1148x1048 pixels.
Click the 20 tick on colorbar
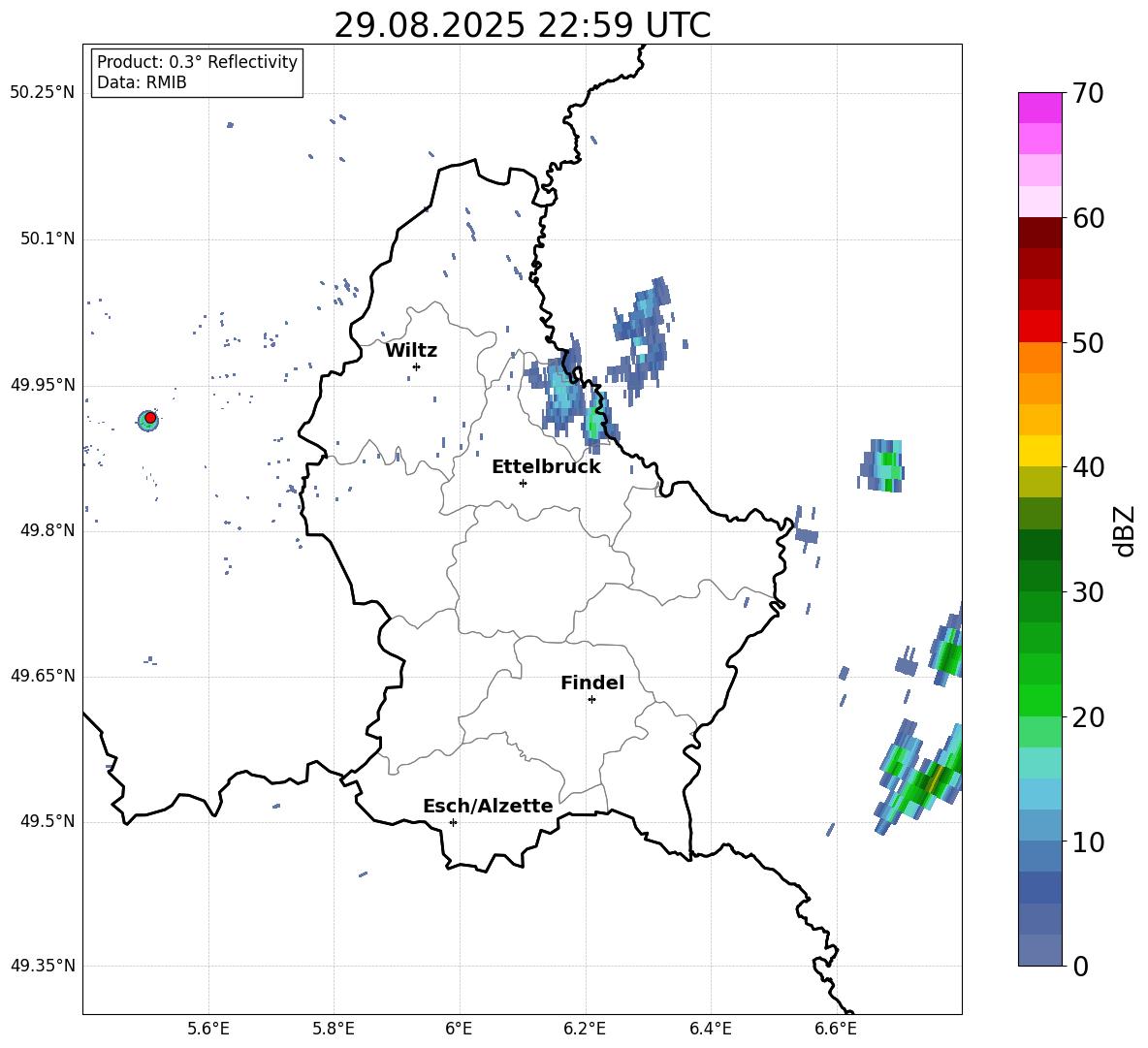click(1088, 717)
